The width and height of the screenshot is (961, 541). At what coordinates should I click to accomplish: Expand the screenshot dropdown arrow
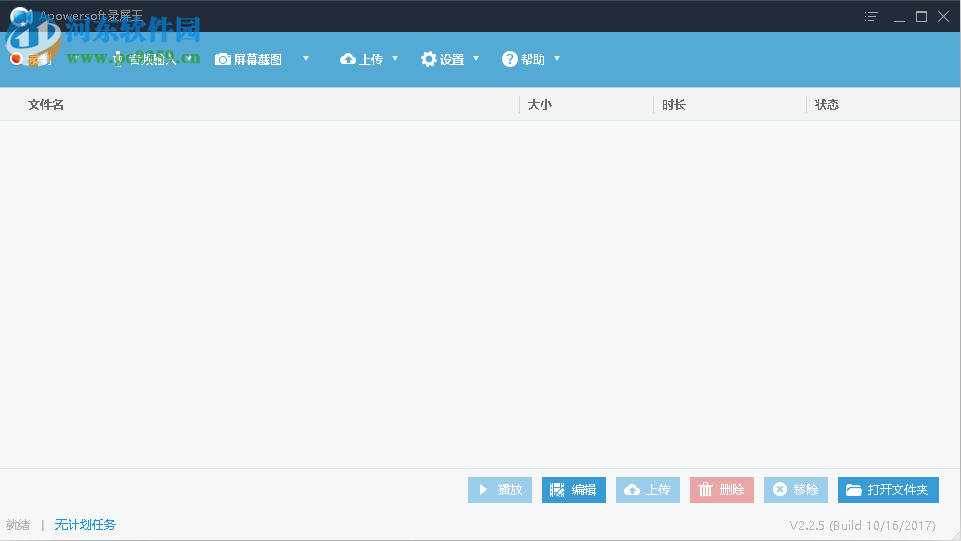coord(306,59)
